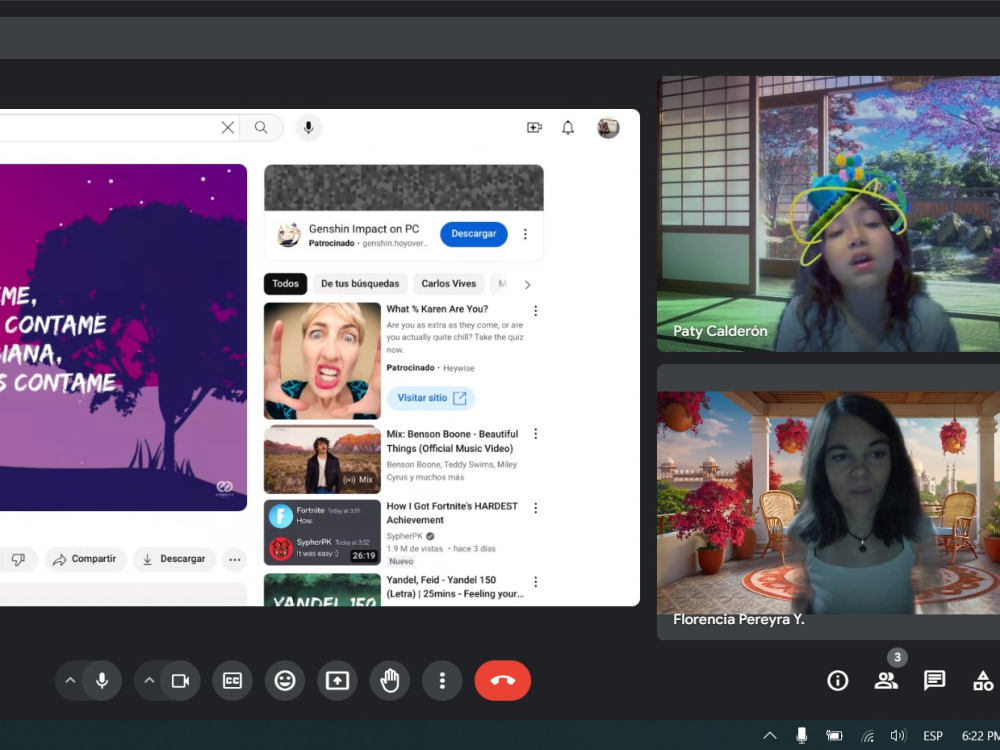Open options menu for Benson Boone mix
The image size is (1000, 750).
pyautogui.click(x=536, y=434)
